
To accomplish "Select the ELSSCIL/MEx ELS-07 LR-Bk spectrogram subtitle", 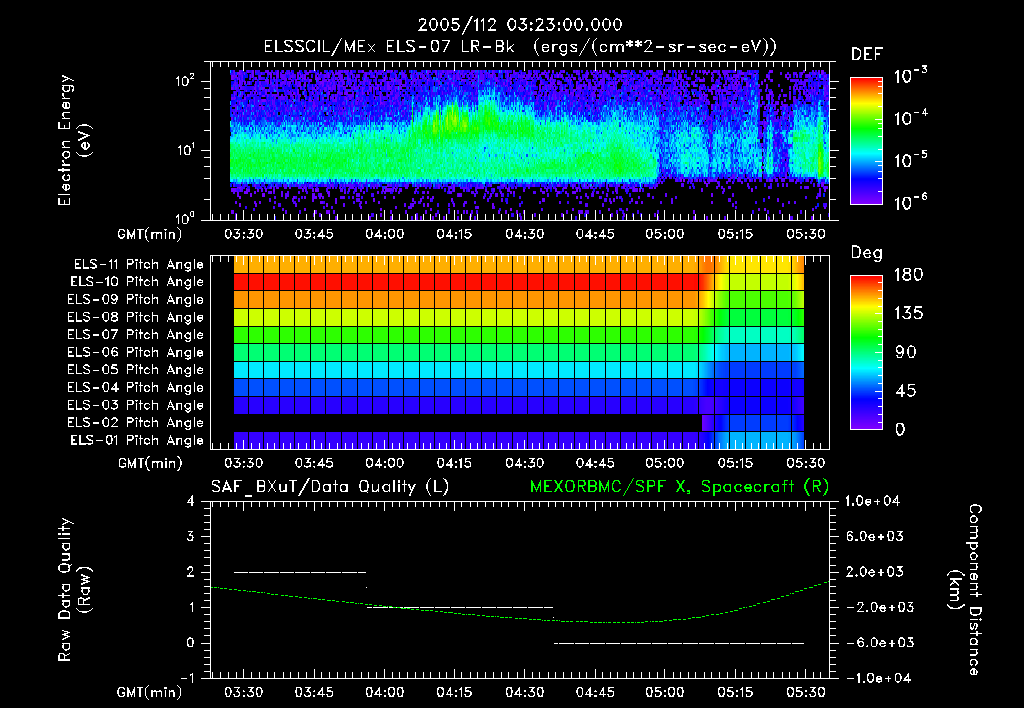I will (520, 47).
